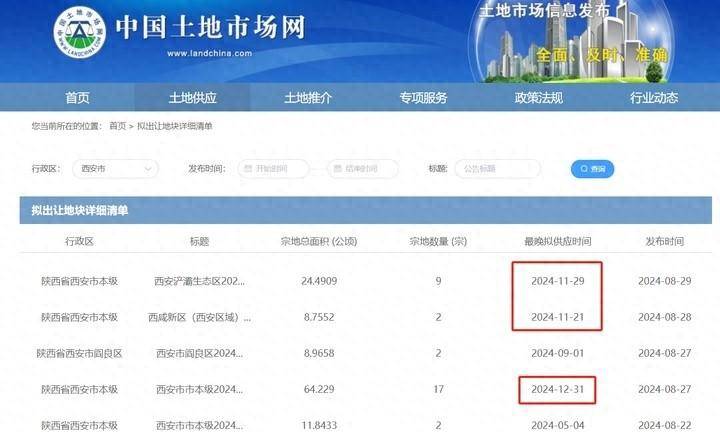Click the 宗地总面积 (公顷) column header

(x=319, y=241)
